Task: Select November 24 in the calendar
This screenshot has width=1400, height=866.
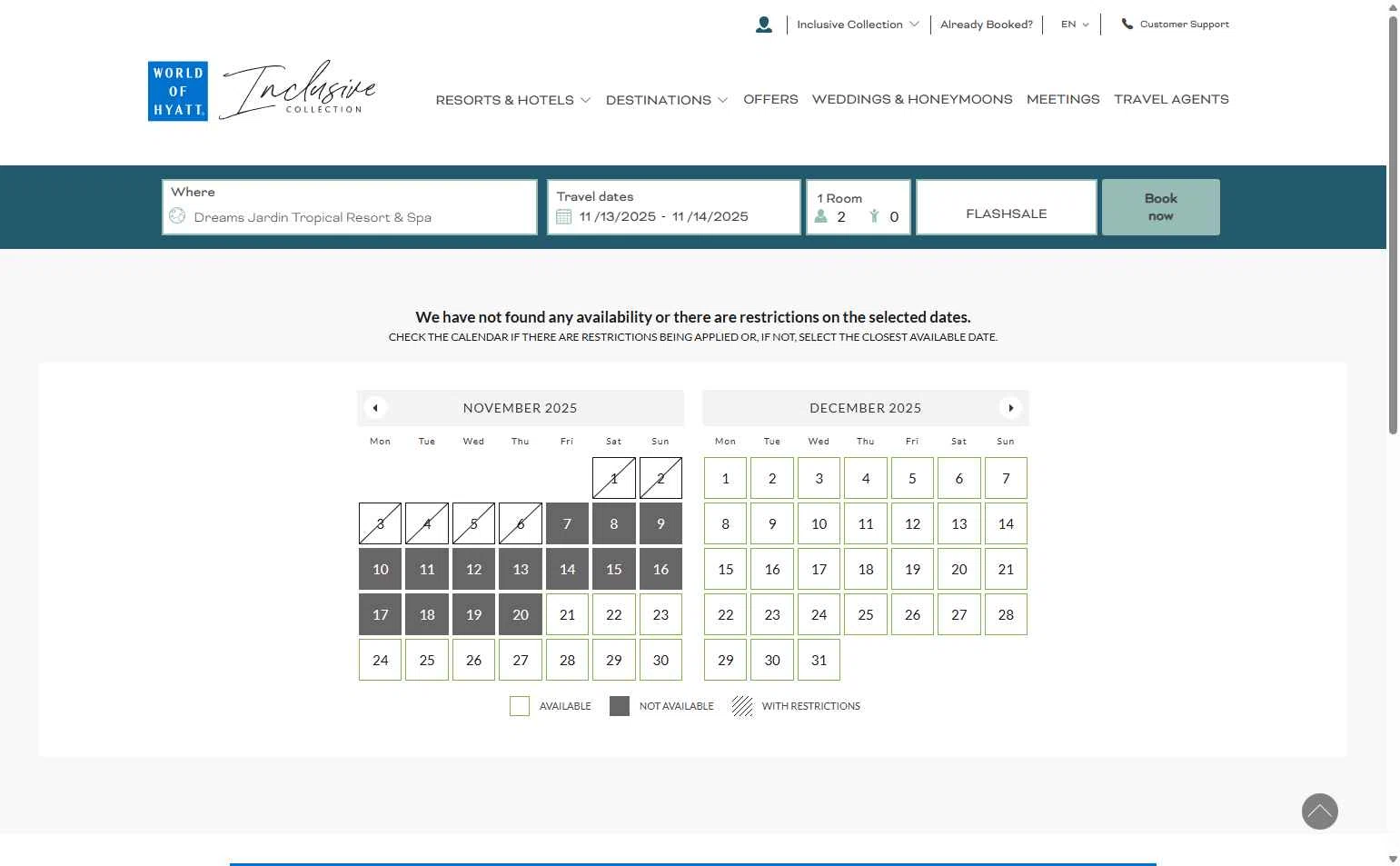Action: click(380, 660)
